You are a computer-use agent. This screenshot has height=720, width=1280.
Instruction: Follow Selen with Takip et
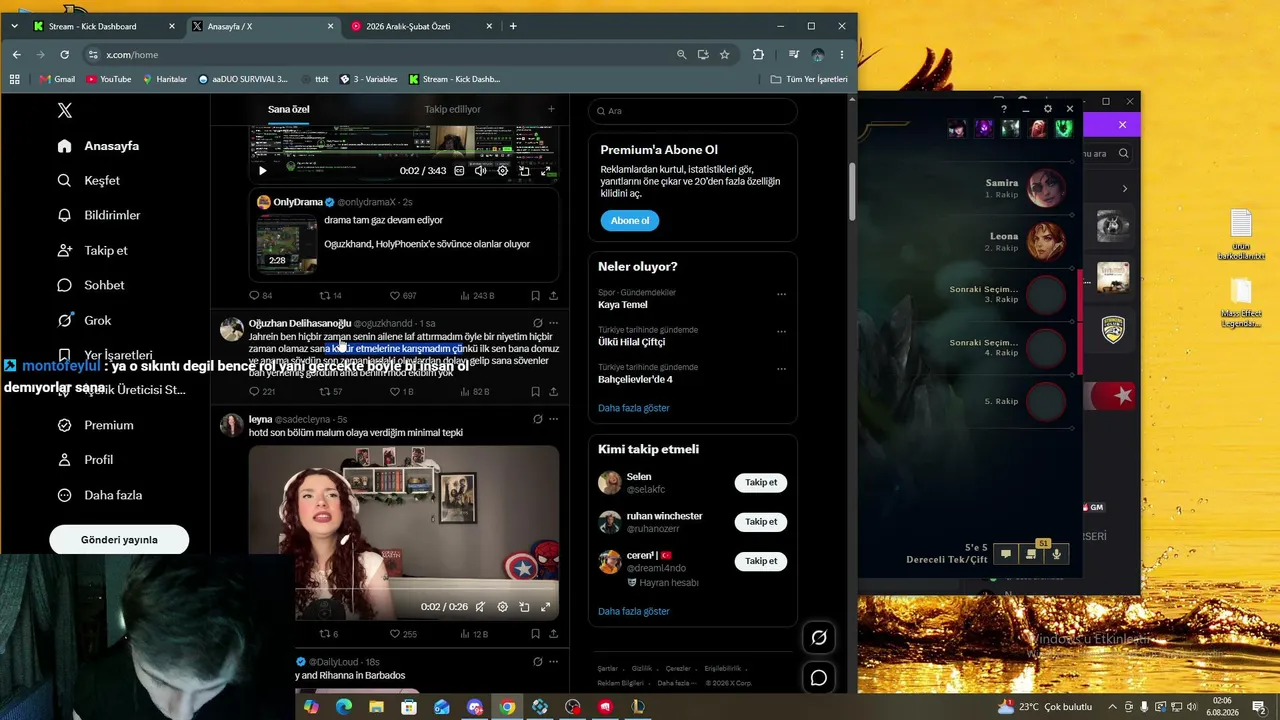coord(761,483)
